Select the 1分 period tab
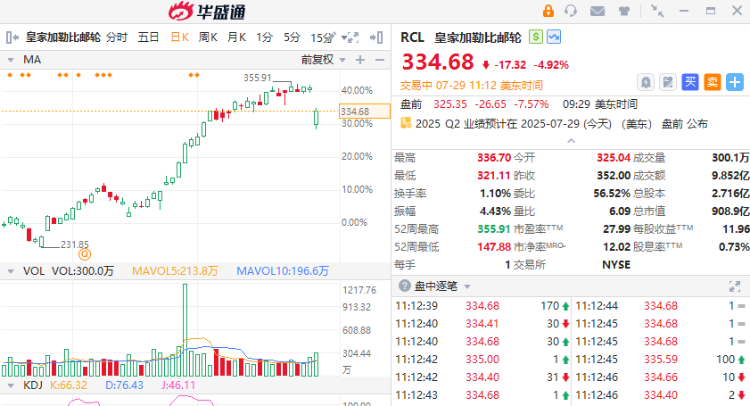 click(x=264, y=37)
